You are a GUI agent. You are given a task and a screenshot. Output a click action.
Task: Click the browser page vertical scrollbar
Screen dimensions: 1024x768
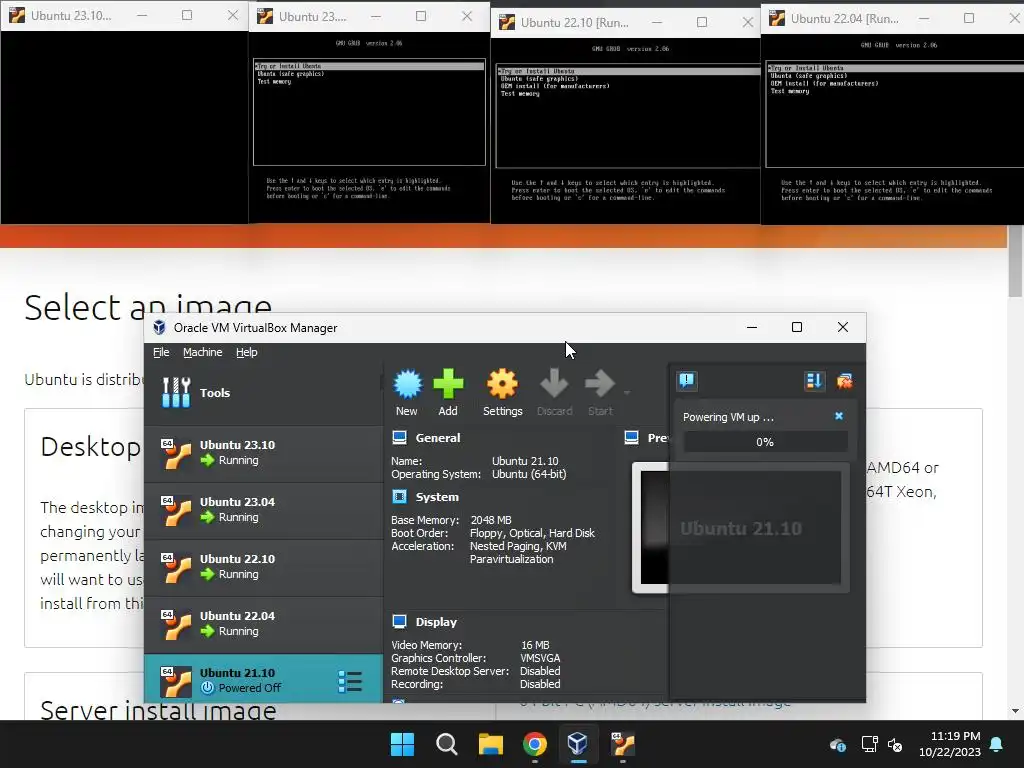tap(1016, 261)
